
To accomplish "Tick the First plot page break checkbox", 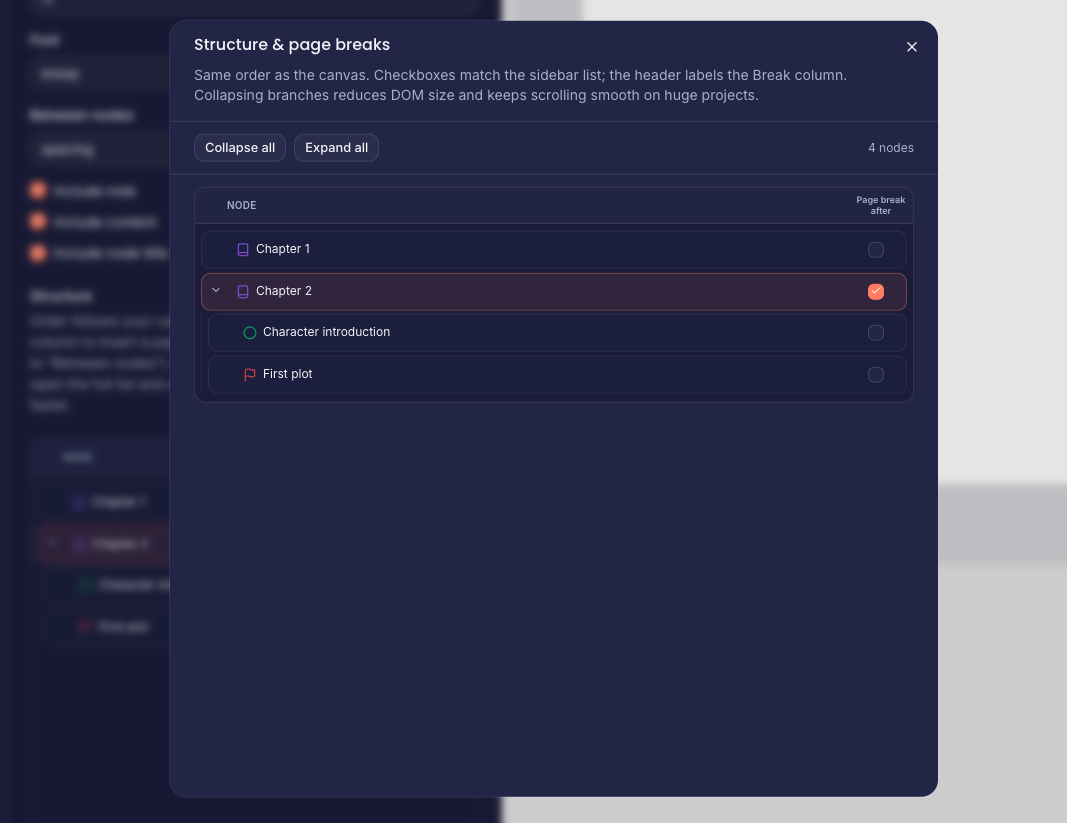I will [876, 375].
